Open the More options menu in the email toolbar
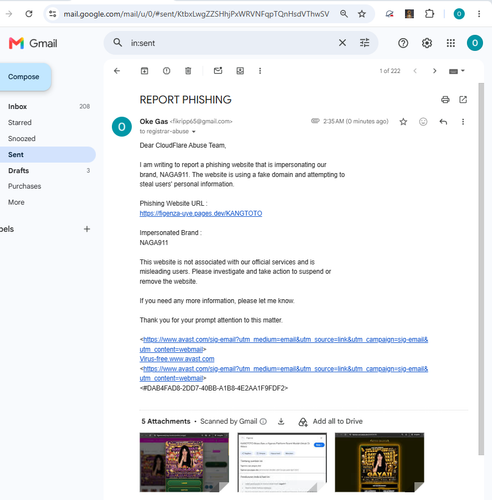Viewport: 492px width, 500px height. point(260,71)
